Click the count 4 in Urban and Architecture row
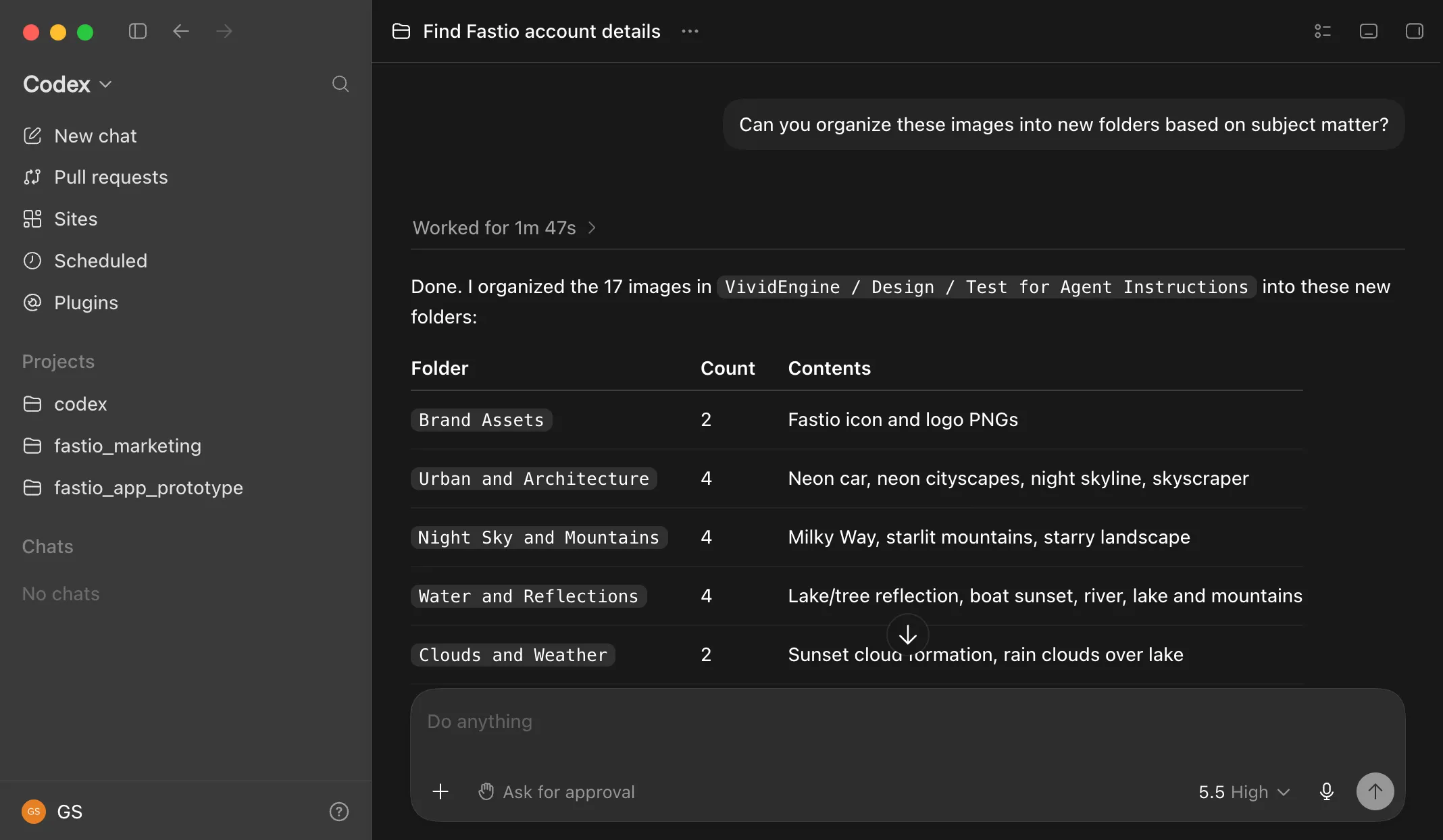Viewport: 1443px width, 840px height. pos(706,478)
